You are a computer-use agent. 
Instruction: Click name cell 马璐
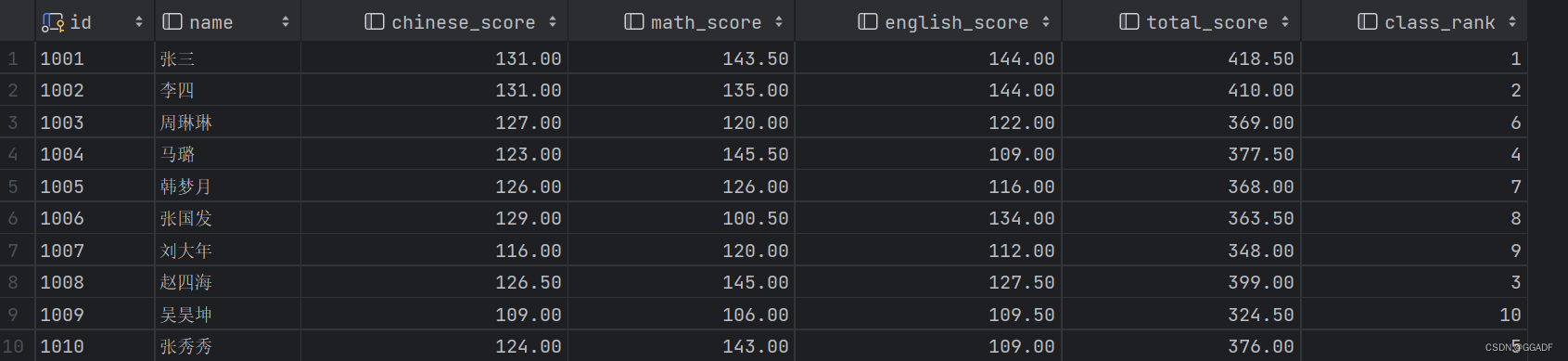coord(227,154)
